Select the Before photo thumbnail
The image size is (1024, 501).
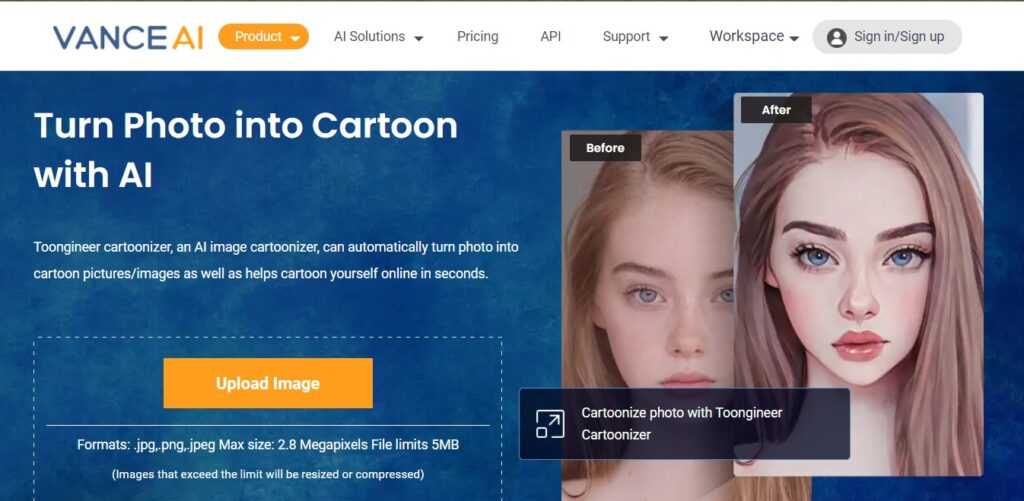click(x=648, y=315)
